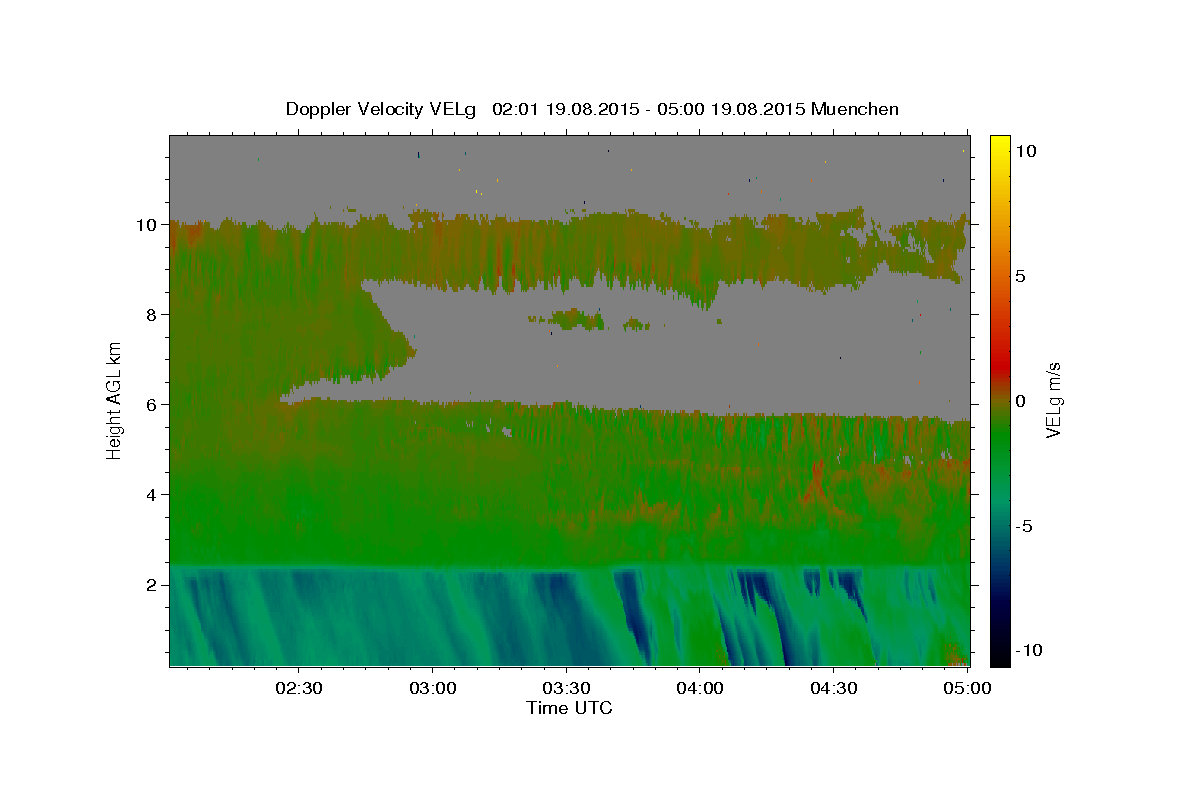Click the height axis label '10'

pyautogui.click(x=149, y=225)
